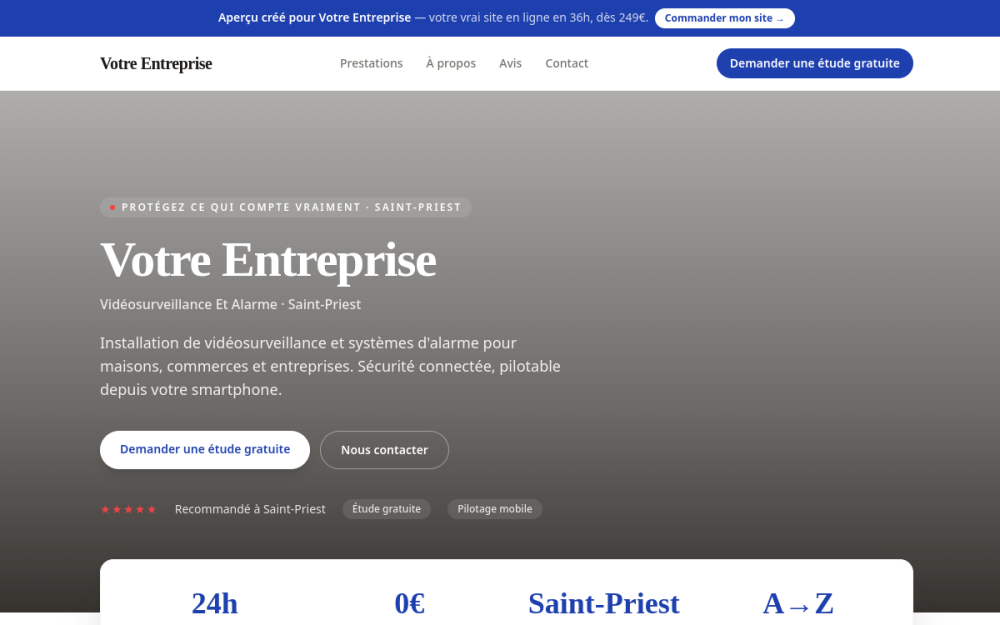This screenshot has height=625, width=1000.
Task: Click 'Aperçu créé pour Votre Entreprise' banner text
Action: 314,18
